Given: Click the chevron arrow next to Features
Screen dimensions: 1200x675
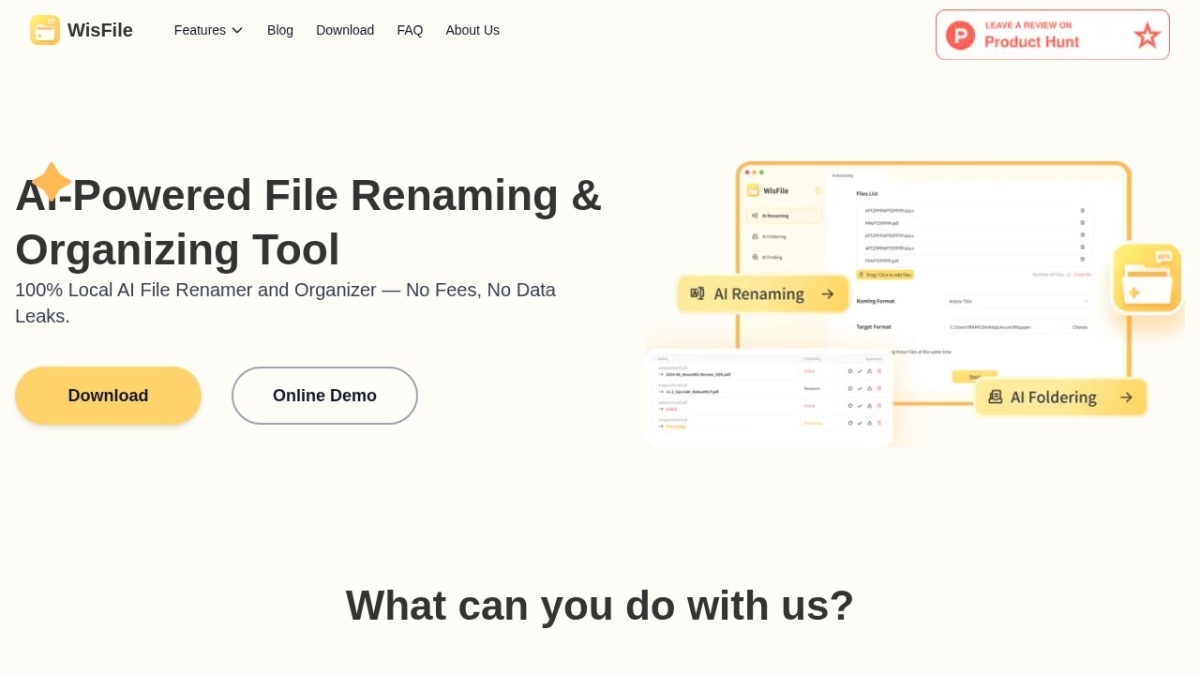Looking at the screenshot, I should [x=237, y=30].
